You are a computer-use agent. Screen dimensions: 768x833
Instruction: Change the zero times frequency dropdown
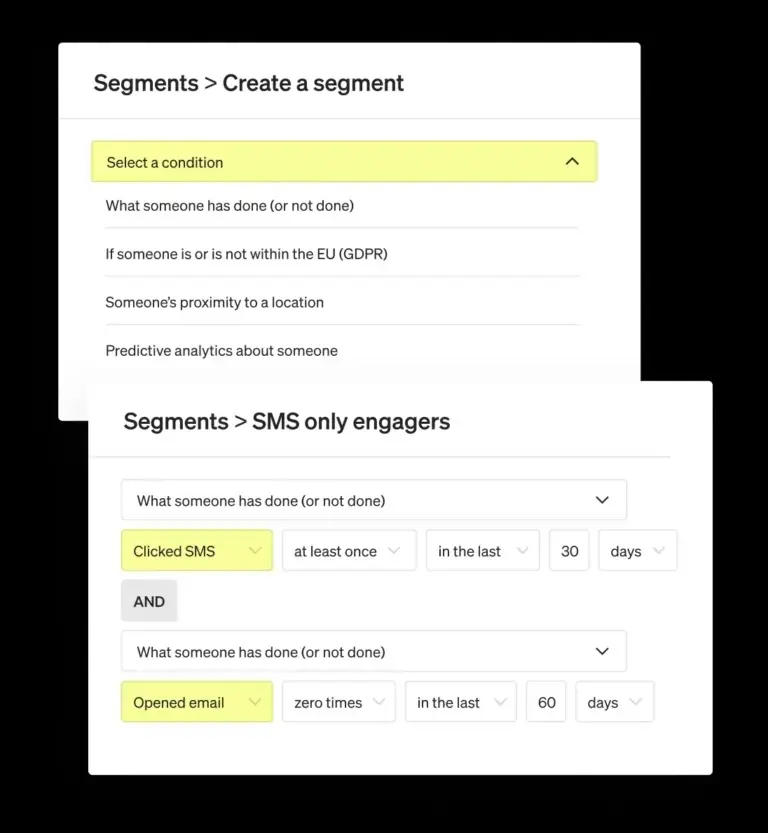pyautogui.click(x=338, y=703)
